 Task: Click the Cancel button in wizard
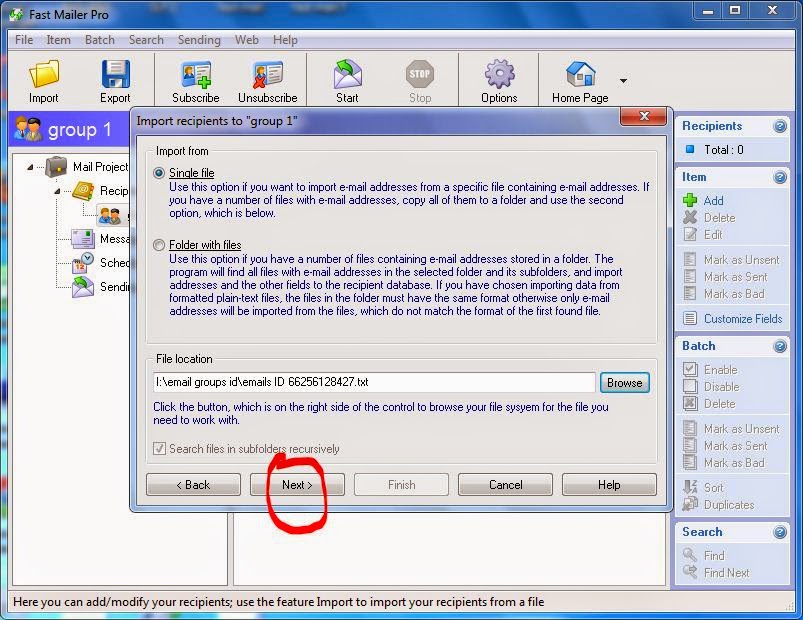pyautogui.click(x=505, y=484)
